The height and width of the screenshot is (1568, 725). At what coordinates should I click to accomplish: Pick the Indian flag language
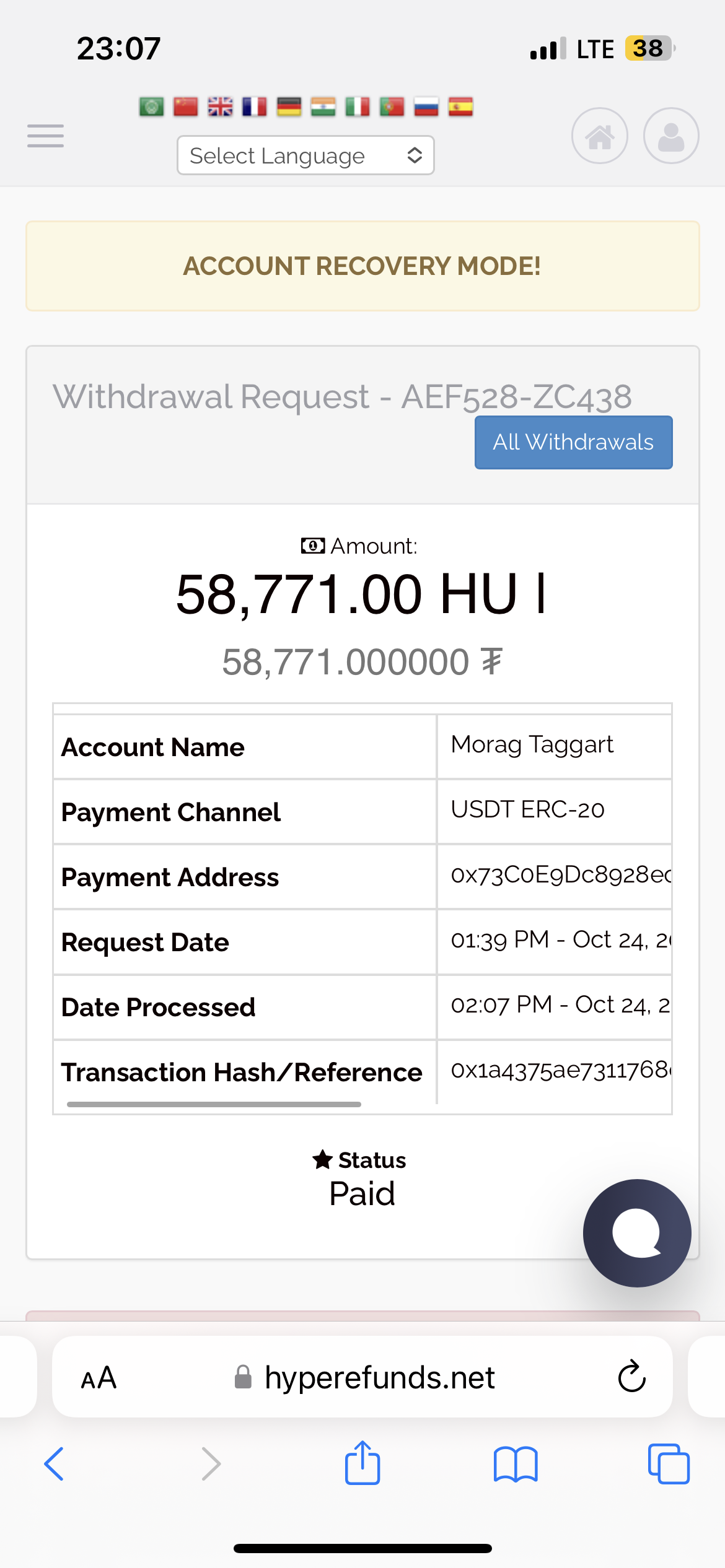(323, 107)
